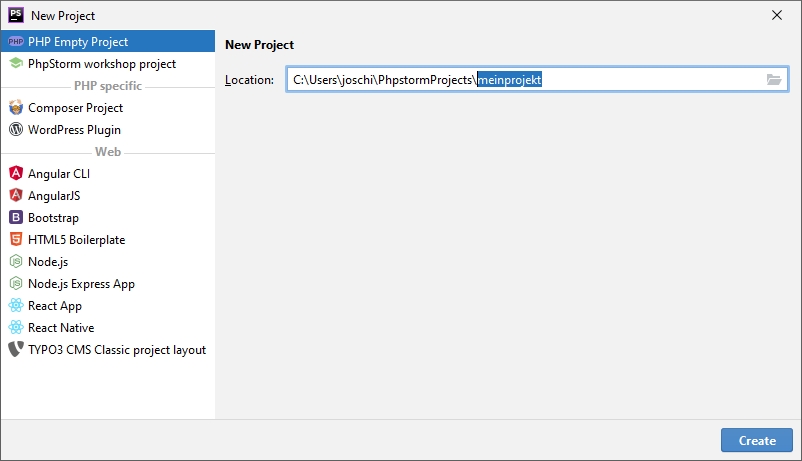Viewport: 802px width, 461px height.
Task: Close the New Project dialog
Action: click(777, 15)
